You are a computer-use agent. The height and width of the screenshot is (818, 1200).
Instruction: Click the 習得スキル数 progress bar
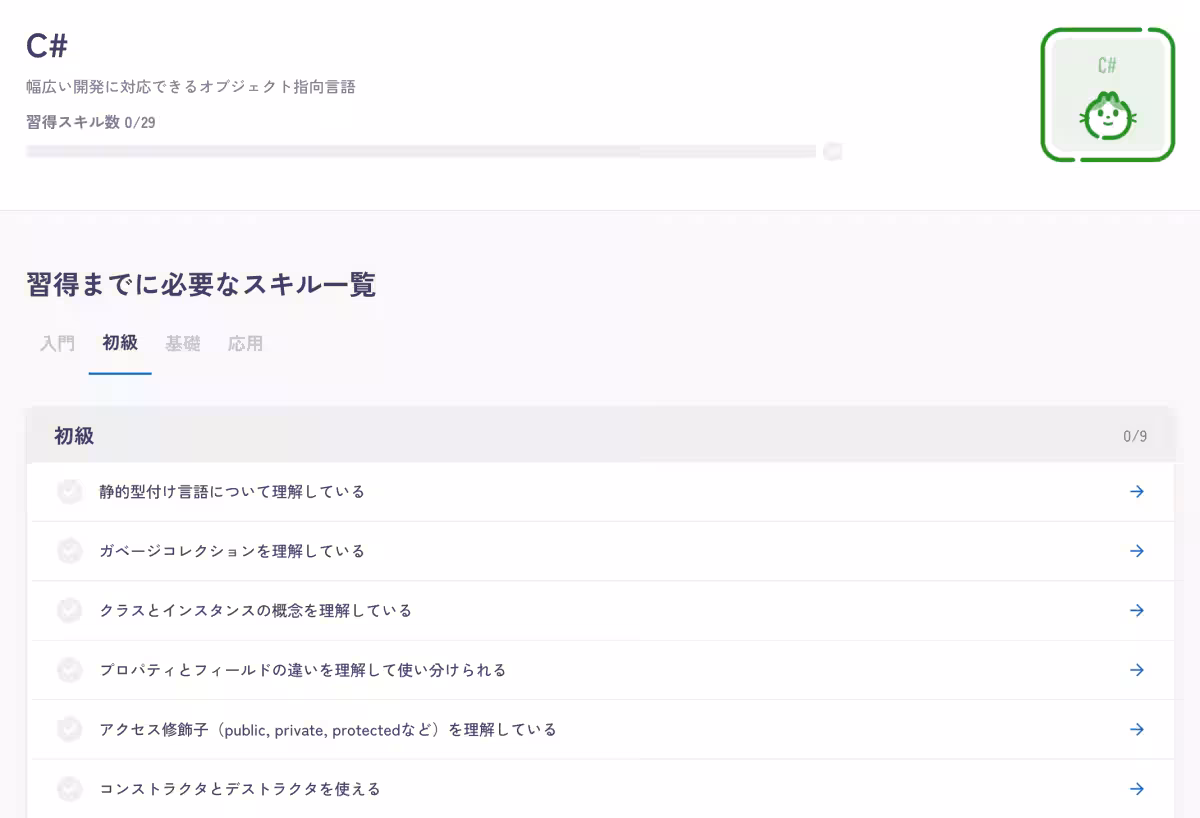pos(420,151)
